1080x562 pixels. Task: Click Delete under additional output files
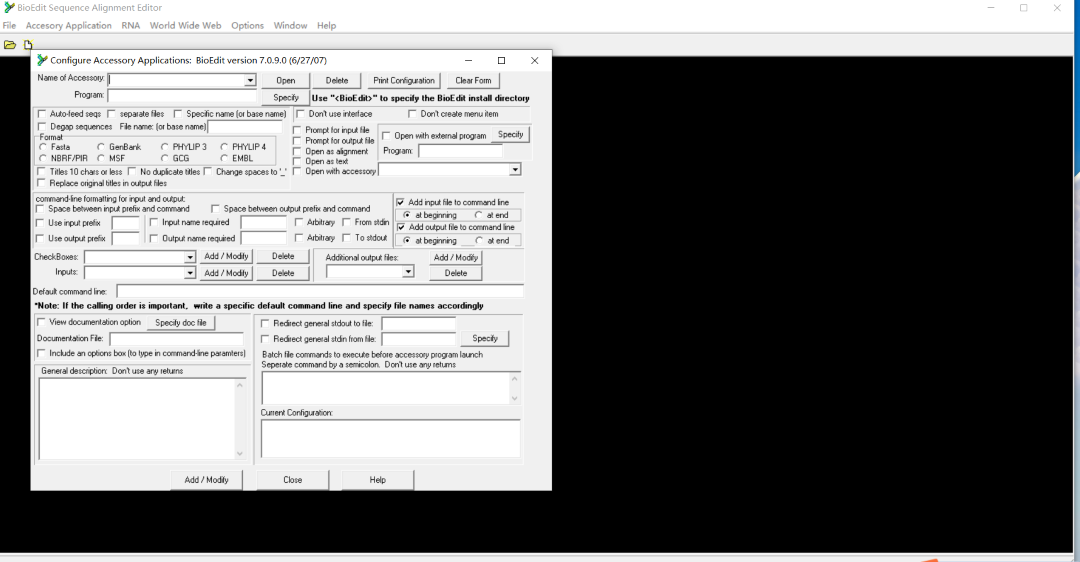click(x=455, y=273)
